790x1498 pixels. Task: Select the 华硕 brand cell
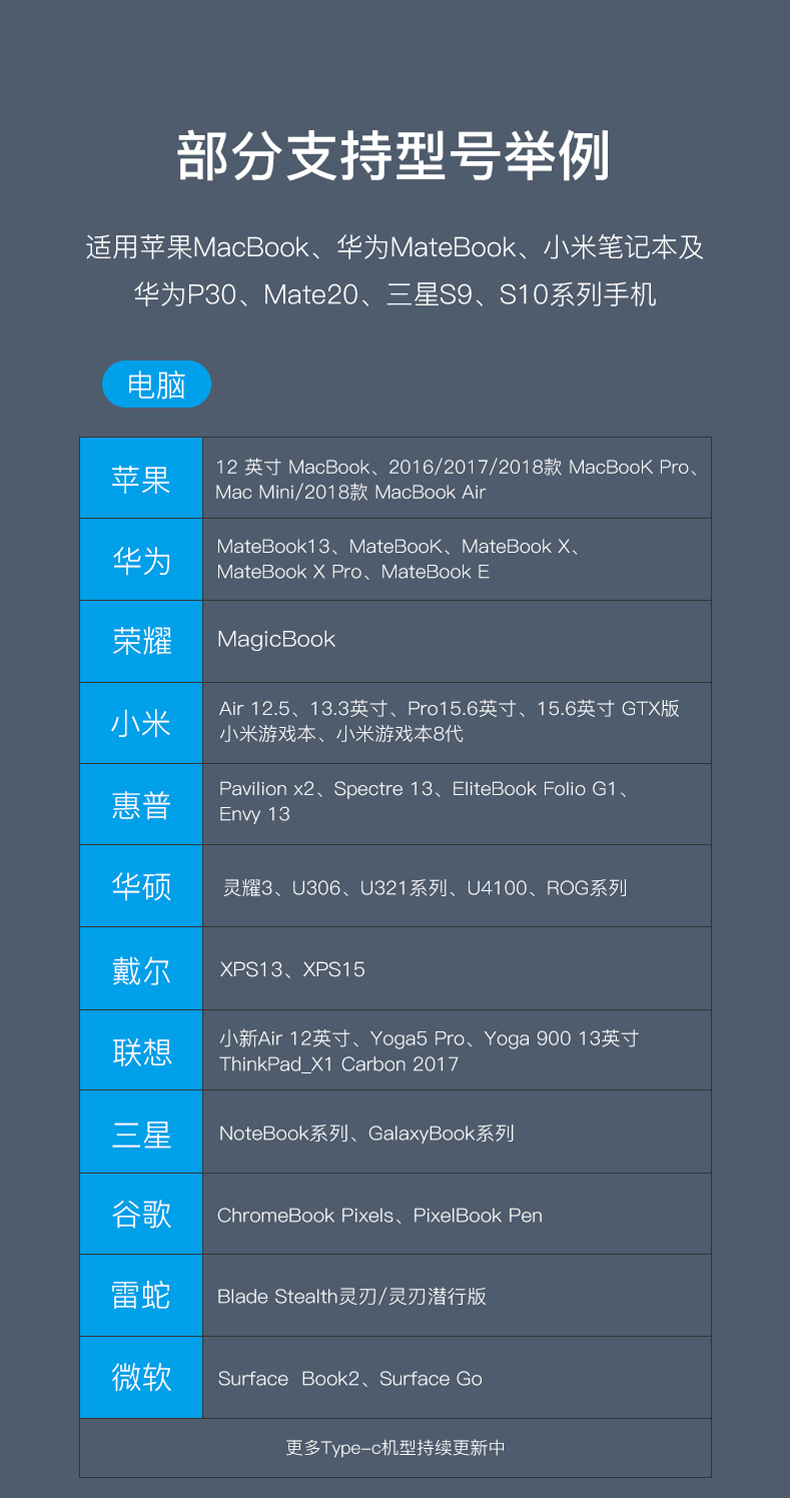[141, 886]
